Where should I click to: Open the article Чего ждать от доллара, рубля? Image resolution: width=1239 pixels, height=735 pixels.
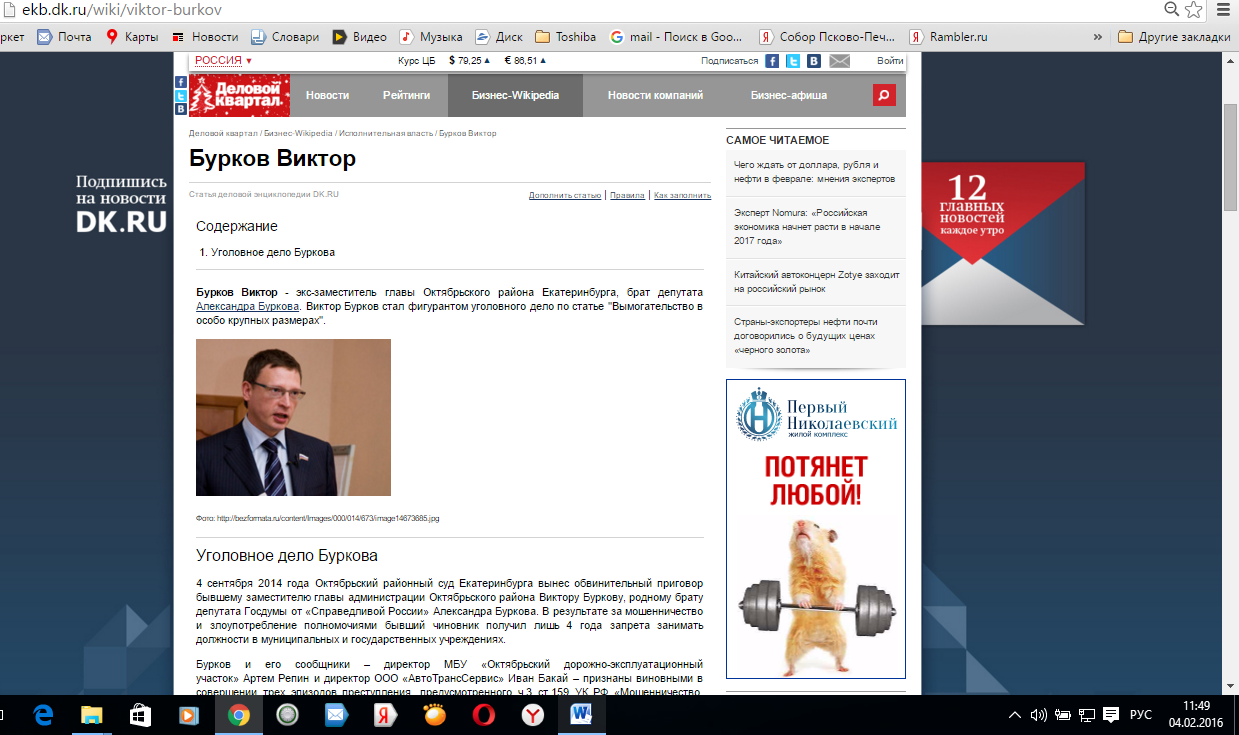tap(814, 172)
